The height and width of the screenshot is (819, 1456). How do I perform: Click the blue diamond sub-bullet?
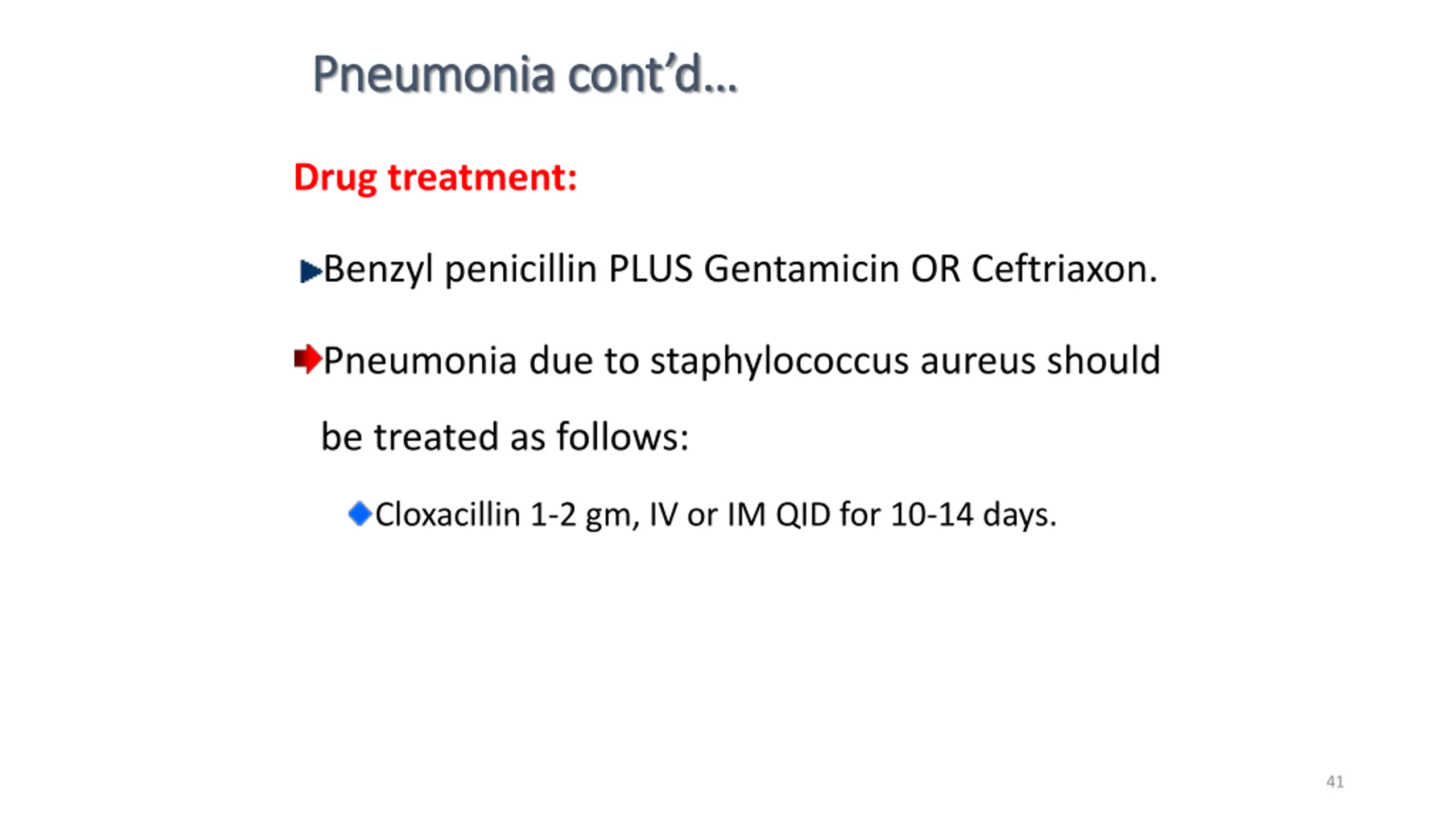[360, 514]
